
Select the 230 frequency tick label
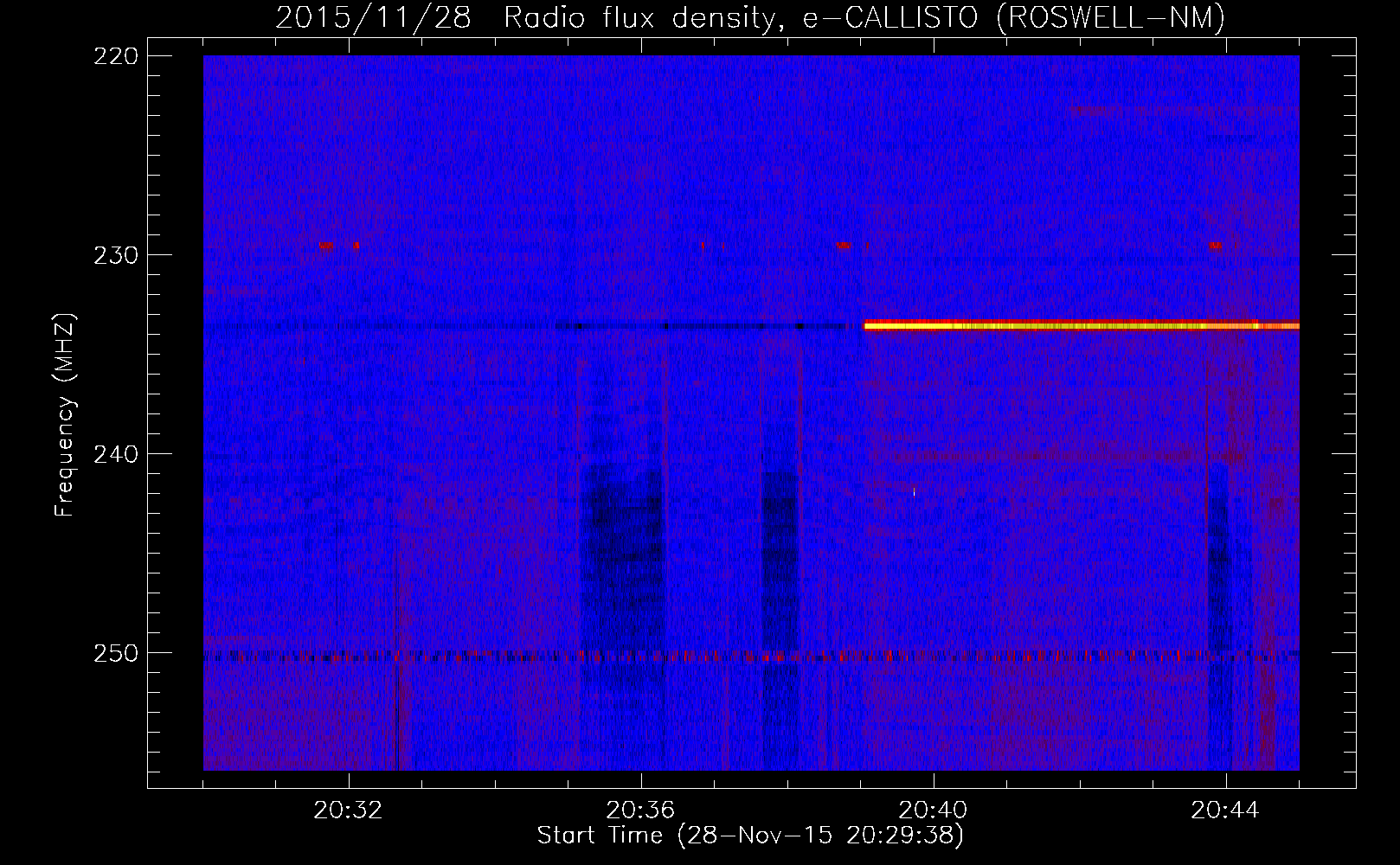115,255
